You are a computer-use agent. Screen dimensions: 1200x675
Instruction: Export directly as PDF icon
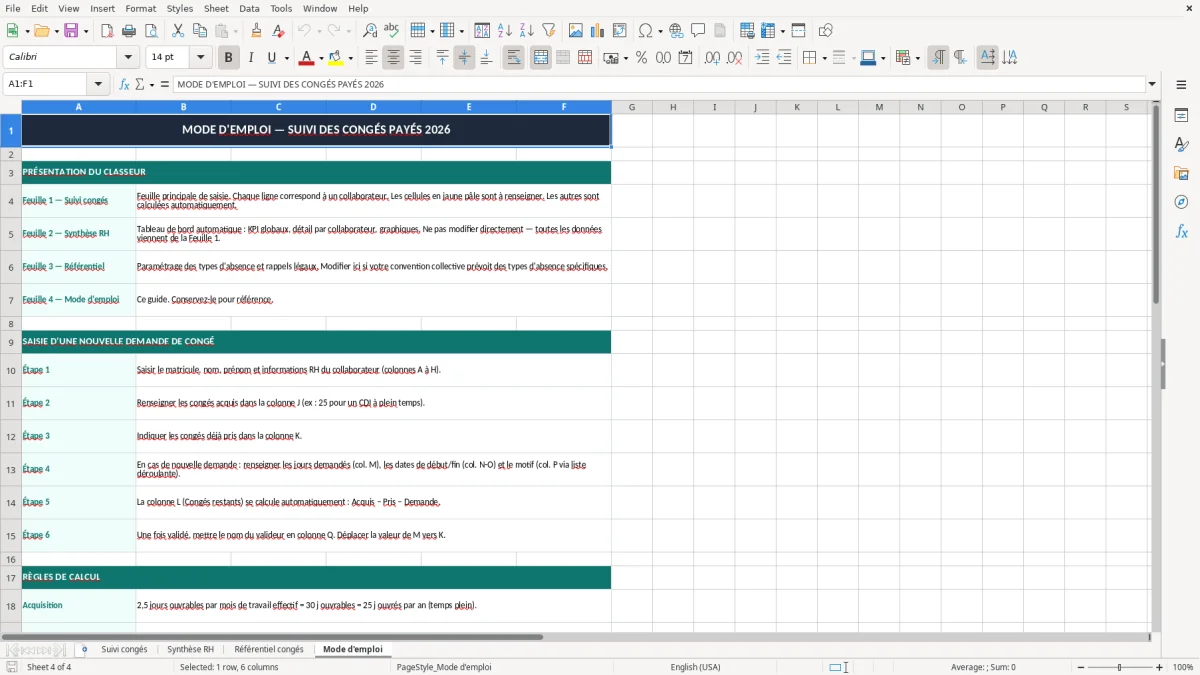pyautogui.click(x=107, y=31)
